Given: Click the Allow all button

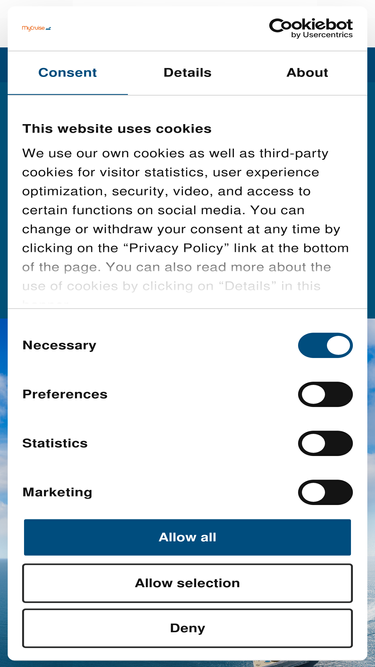Looking at the screenshot, I should (x=188, y=537).
